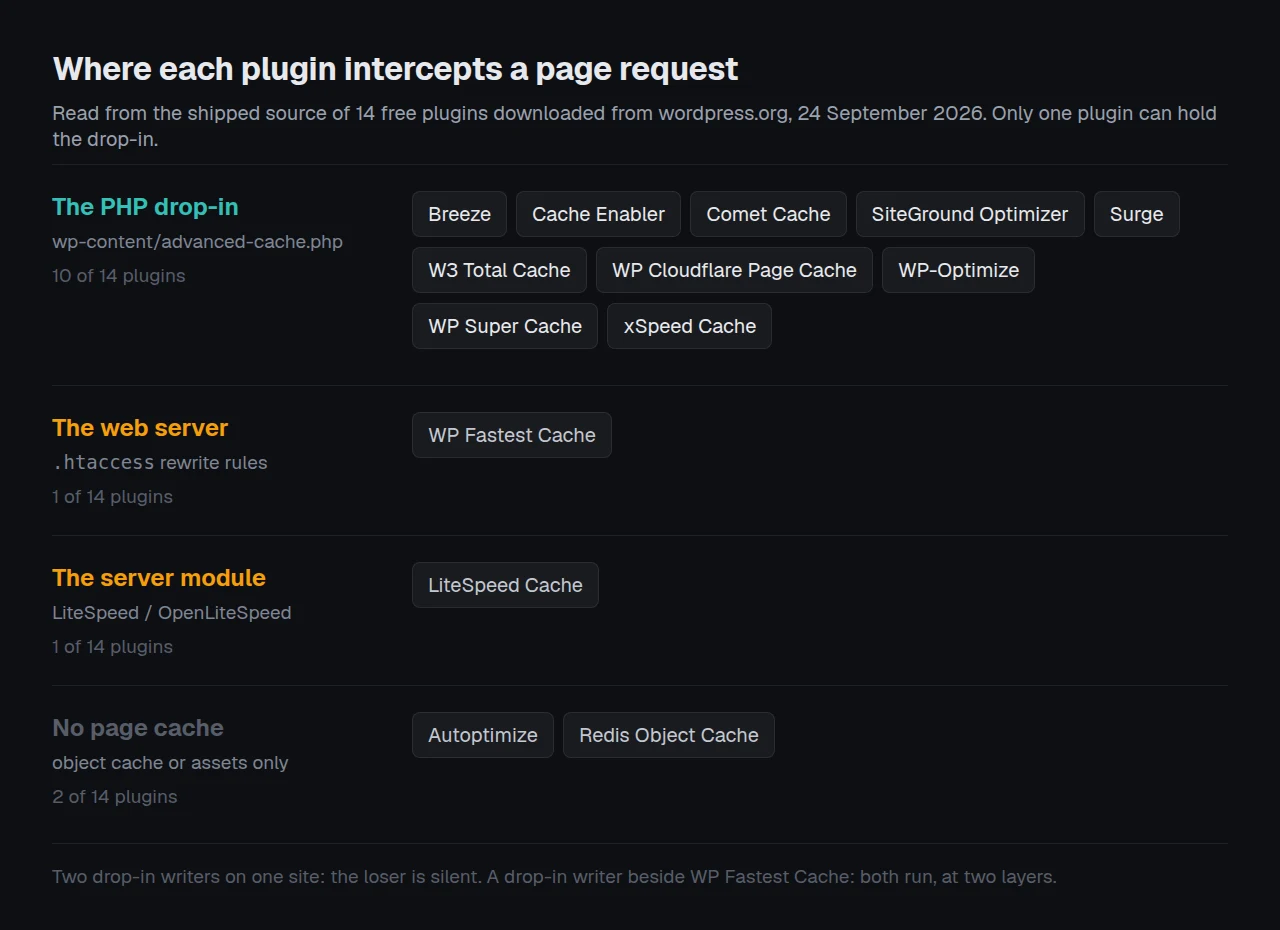
Task: Select the Redis Object Cache chip
Action: pyautogui.click(x=669, y=735)
